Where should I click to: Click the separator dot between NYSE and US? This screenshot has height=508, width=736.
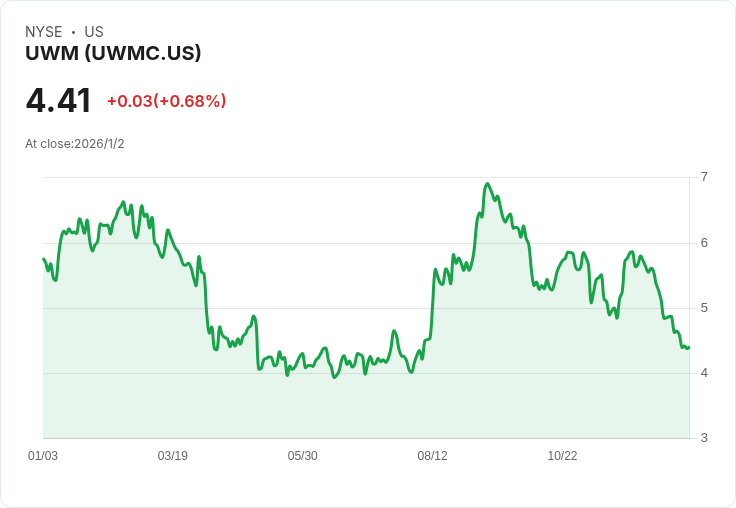point(73,32)
